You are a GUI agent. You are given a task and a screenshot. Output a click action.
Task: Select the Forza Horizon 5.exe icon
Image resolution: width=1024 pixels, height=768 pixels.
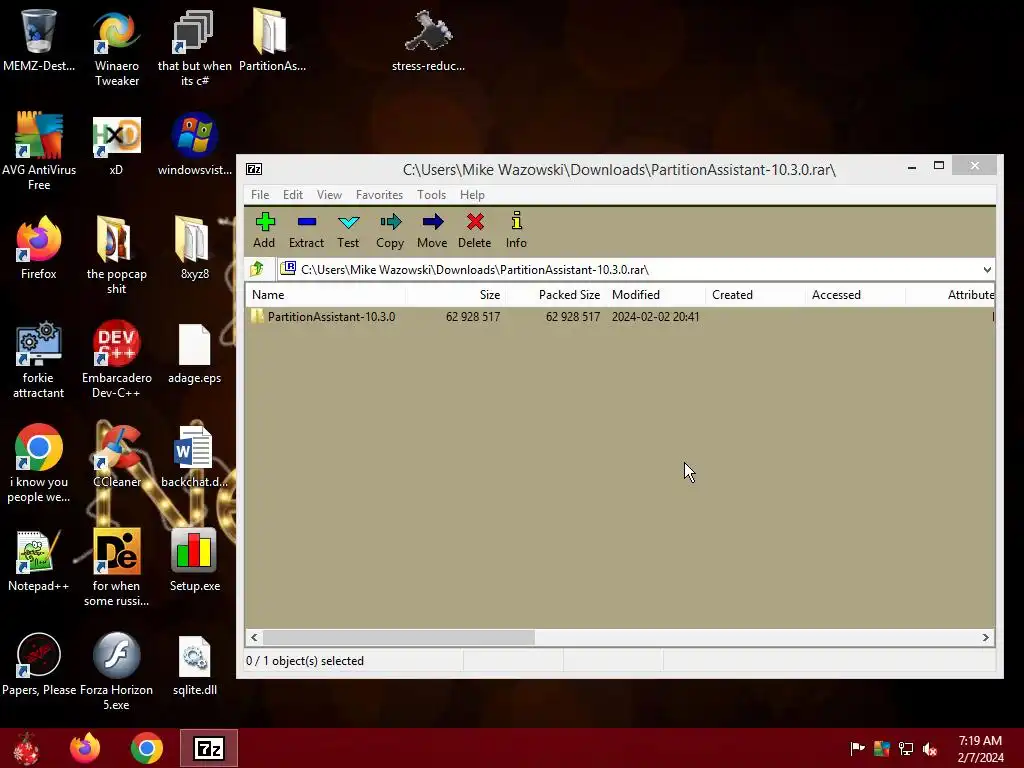coord(116,671)
